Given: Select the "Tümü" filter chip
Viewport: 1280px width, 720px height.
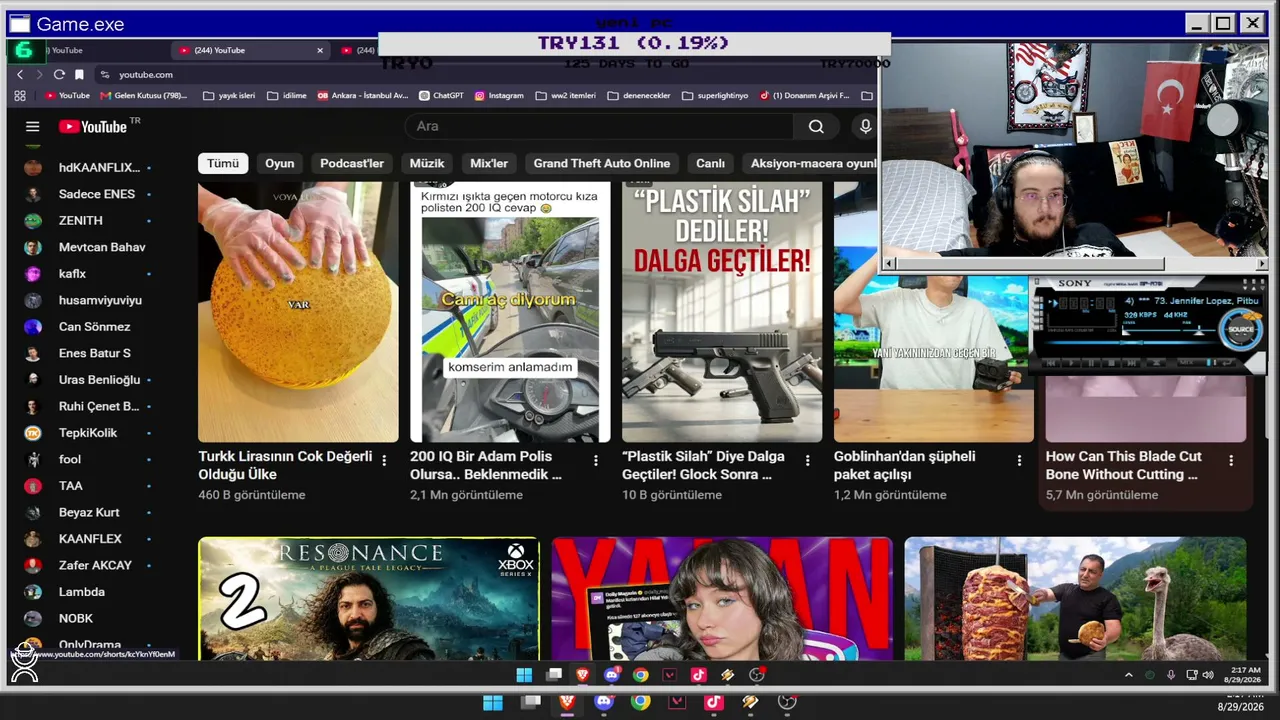Looking at the screenshot, I should click(x=223, y=163).
